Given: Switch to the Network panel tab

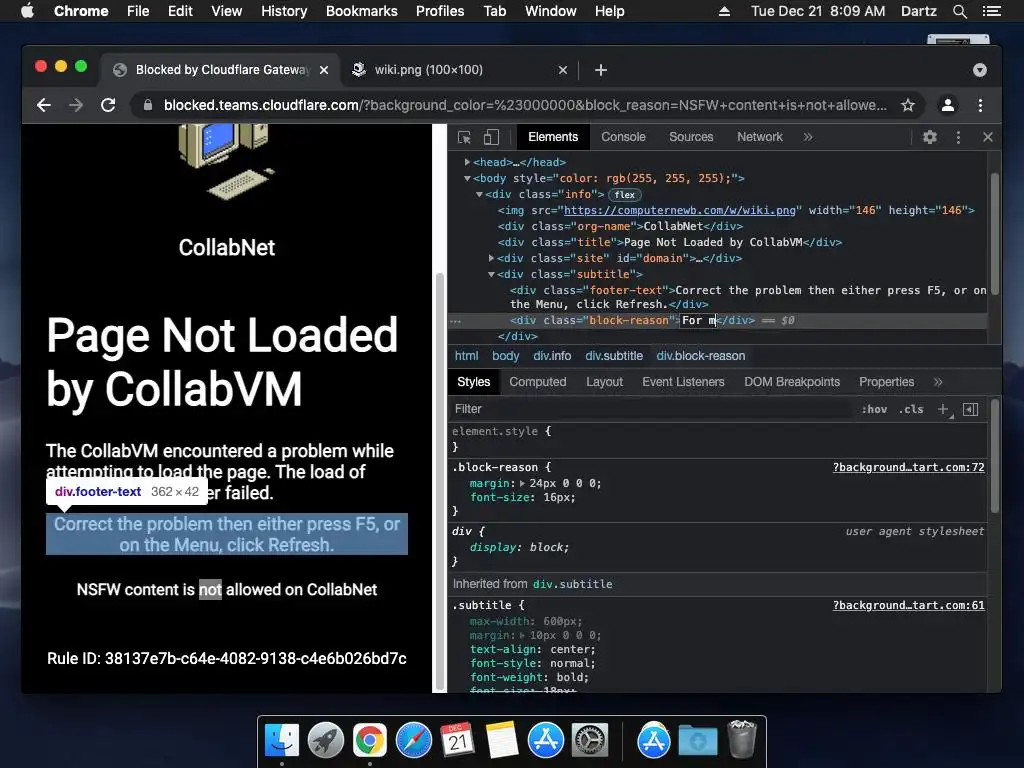Looking at the screenshot, I should (x=760, y=137).
